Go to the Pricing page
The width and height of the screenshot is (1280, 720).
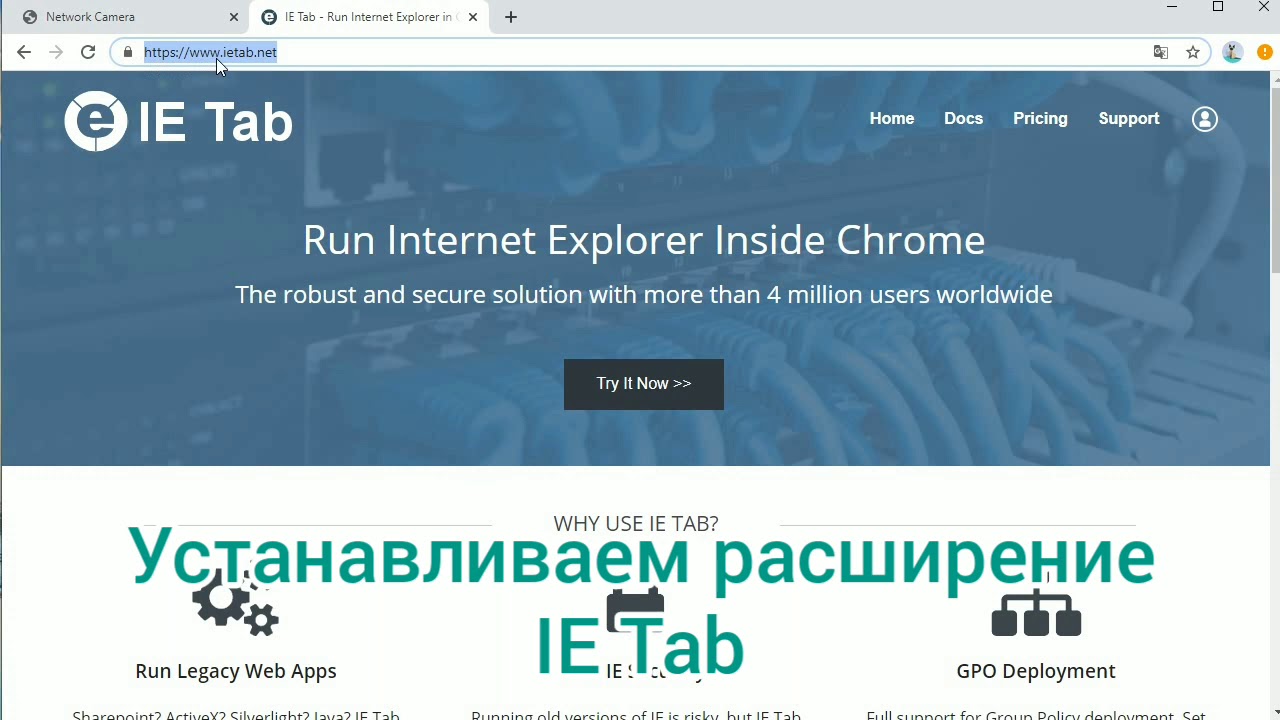[x=1040, y=118]
